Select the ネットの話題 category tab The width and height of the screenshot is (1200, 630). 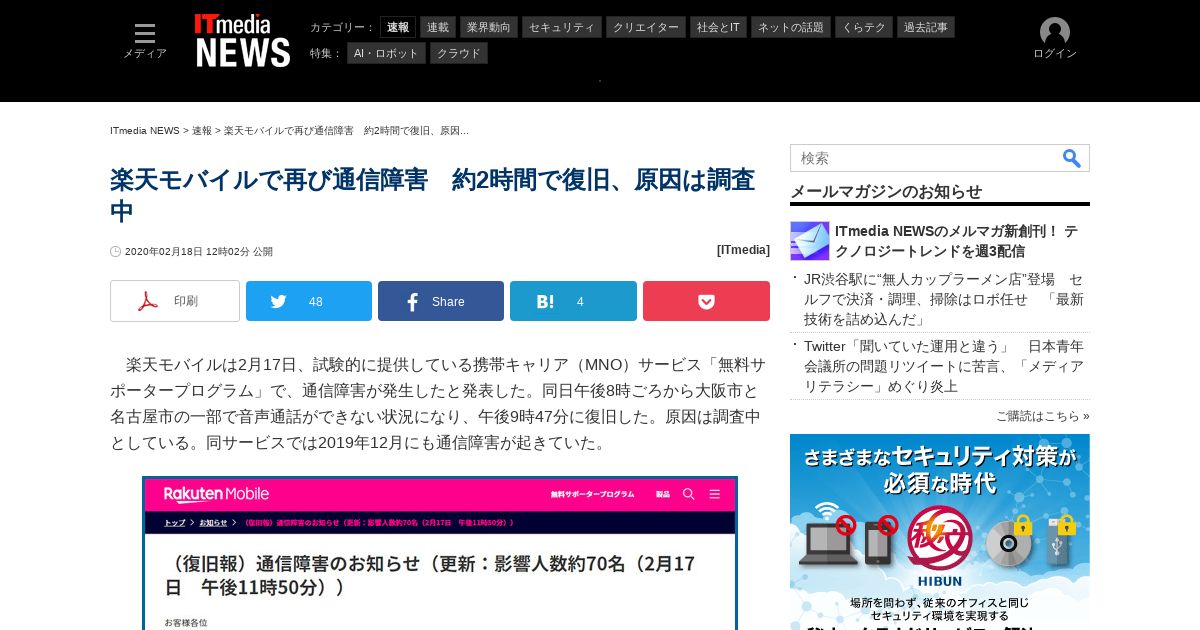point(791,27)
